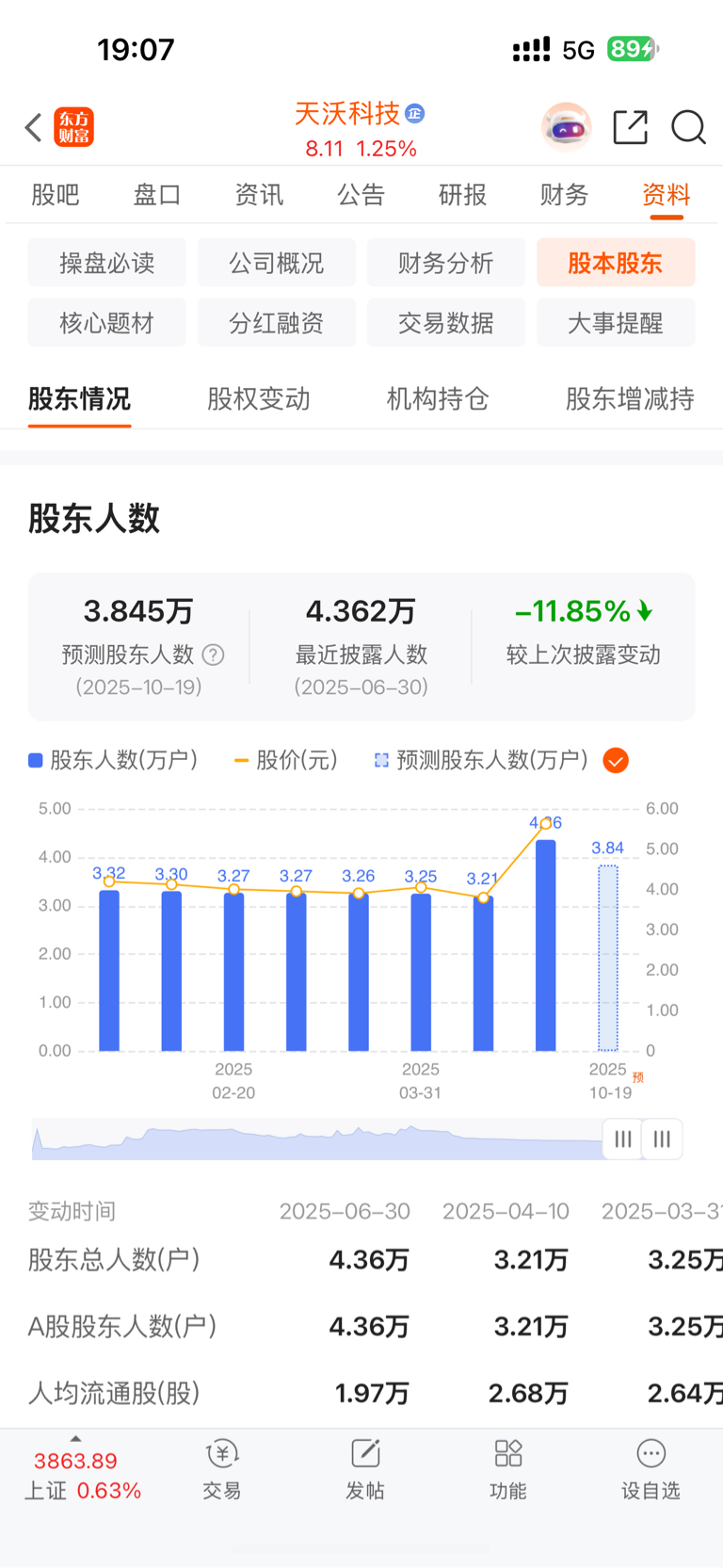Tap the 2.68万 cell
This screenshot has height=1568, width=723.
[528, 1393]
